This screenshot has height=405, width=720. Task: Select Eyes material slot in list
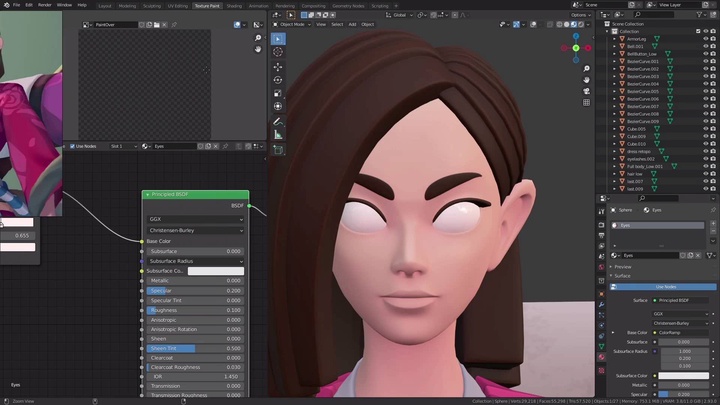tap(658, 225)
